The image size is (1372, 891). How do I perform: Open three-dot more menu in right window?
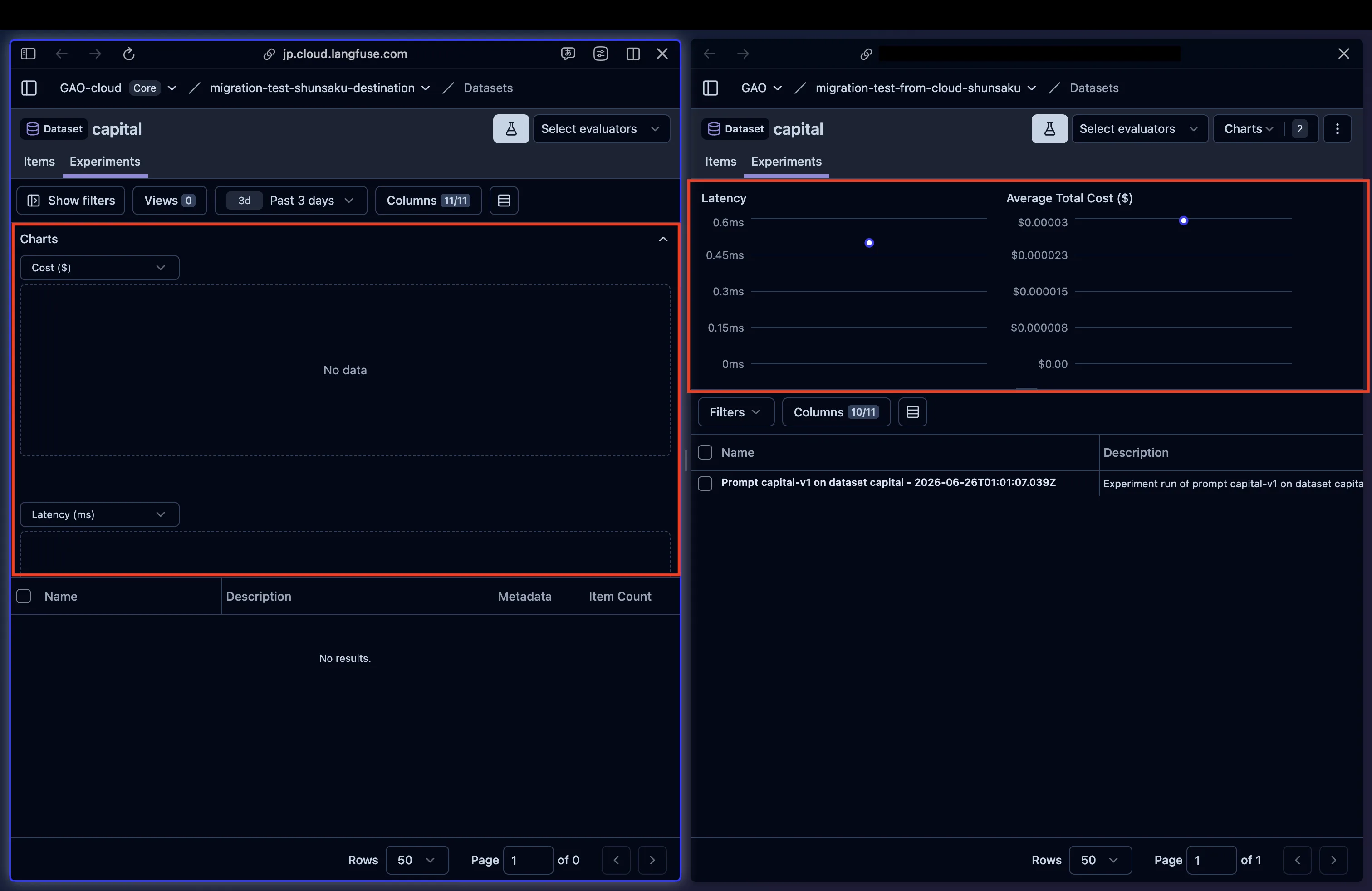click(x=1338, y=128)
